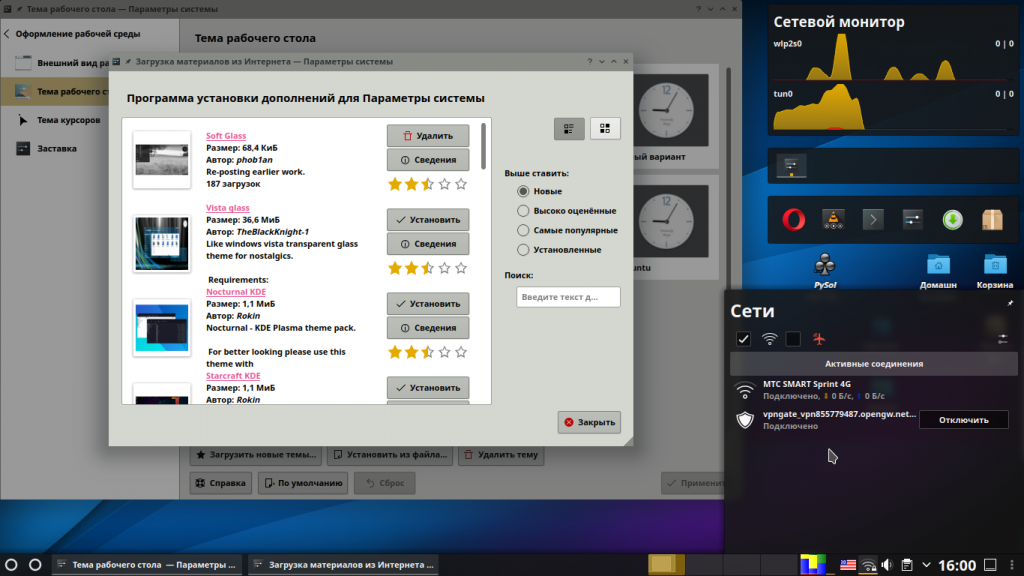Click the network tray icon

(868, 565)
